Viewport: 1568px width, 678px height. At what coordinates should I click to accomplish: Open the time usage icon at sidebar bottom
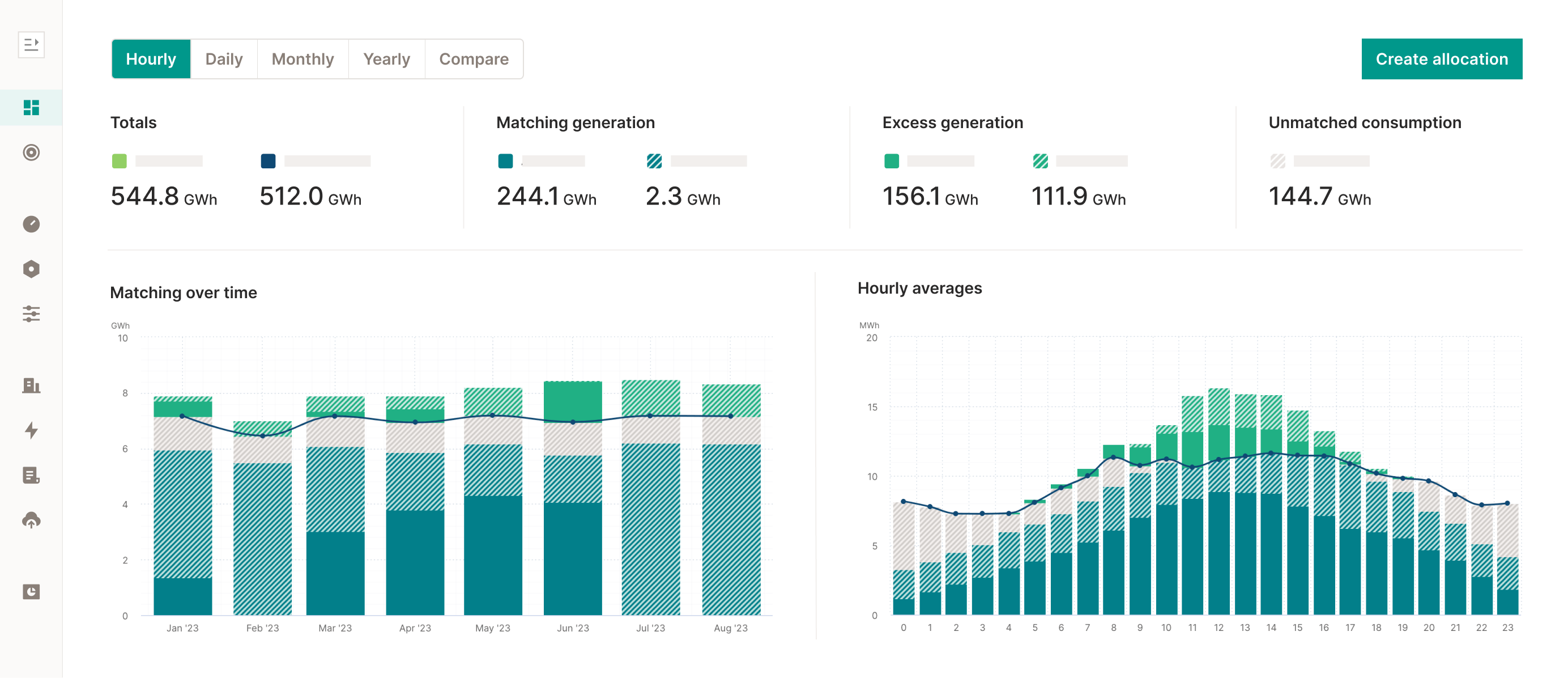coord(31,591)
